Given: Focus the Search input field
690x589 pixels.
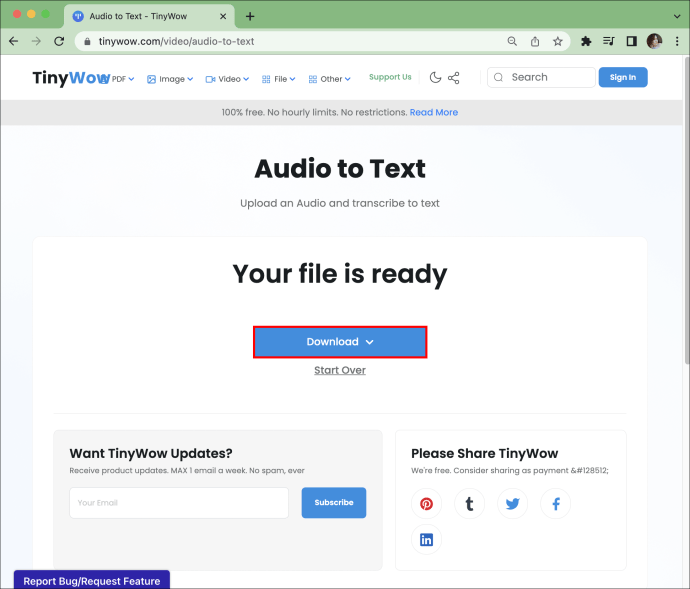Looking at the screenshot, I should (541, 77).
